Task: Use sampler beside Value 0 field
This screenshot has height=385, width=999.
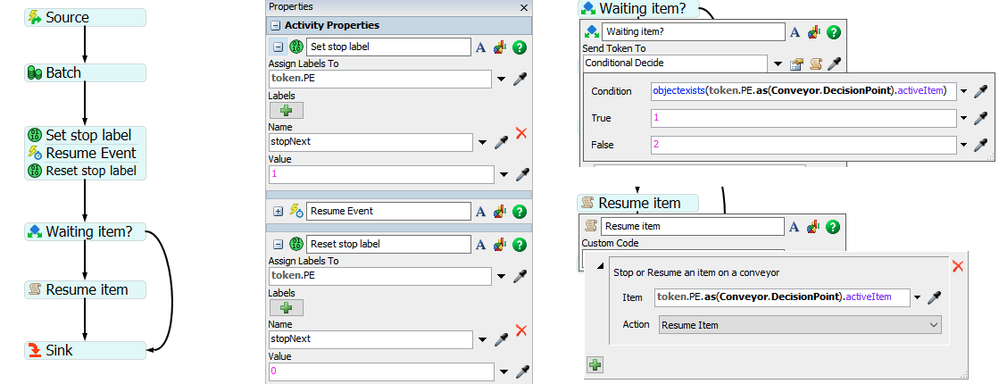Action: (x=522, y=372)
